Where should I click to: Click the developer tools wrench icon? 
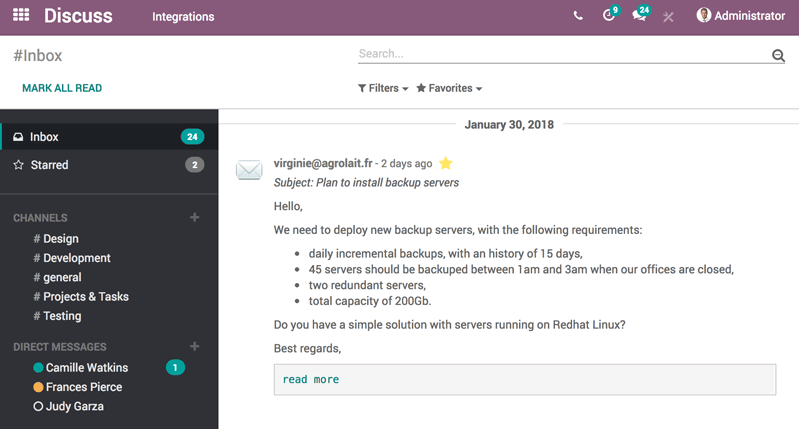pos(668,17)
